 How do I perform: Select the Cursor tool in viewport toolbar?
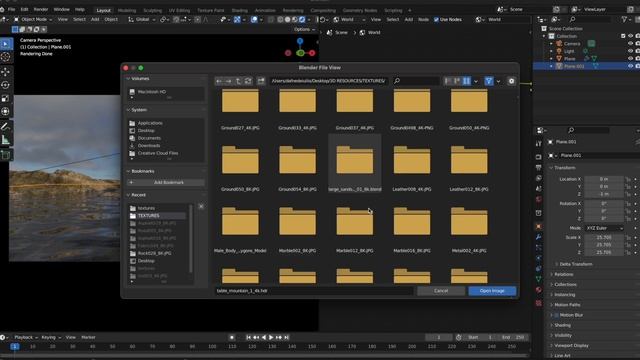tap(6, 57)
